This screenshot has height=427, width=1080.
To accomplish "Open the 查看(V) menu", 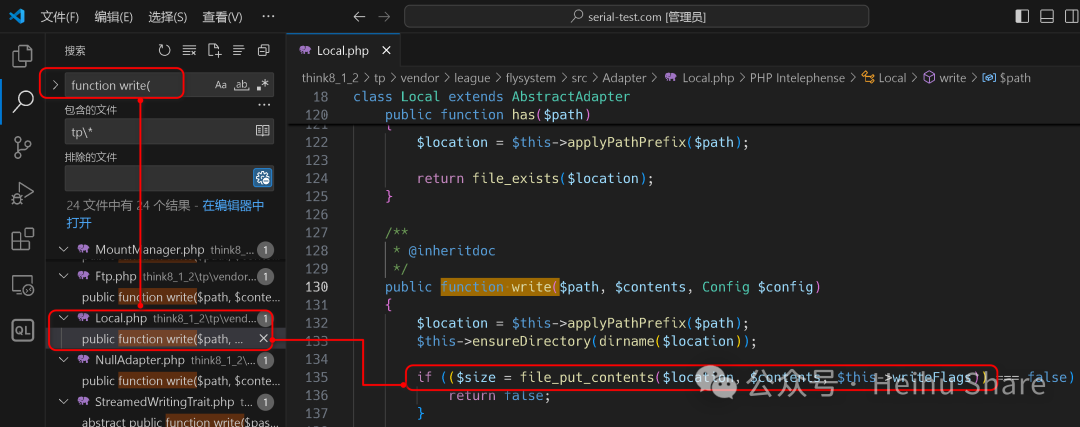I will click(x=222, y=17).
